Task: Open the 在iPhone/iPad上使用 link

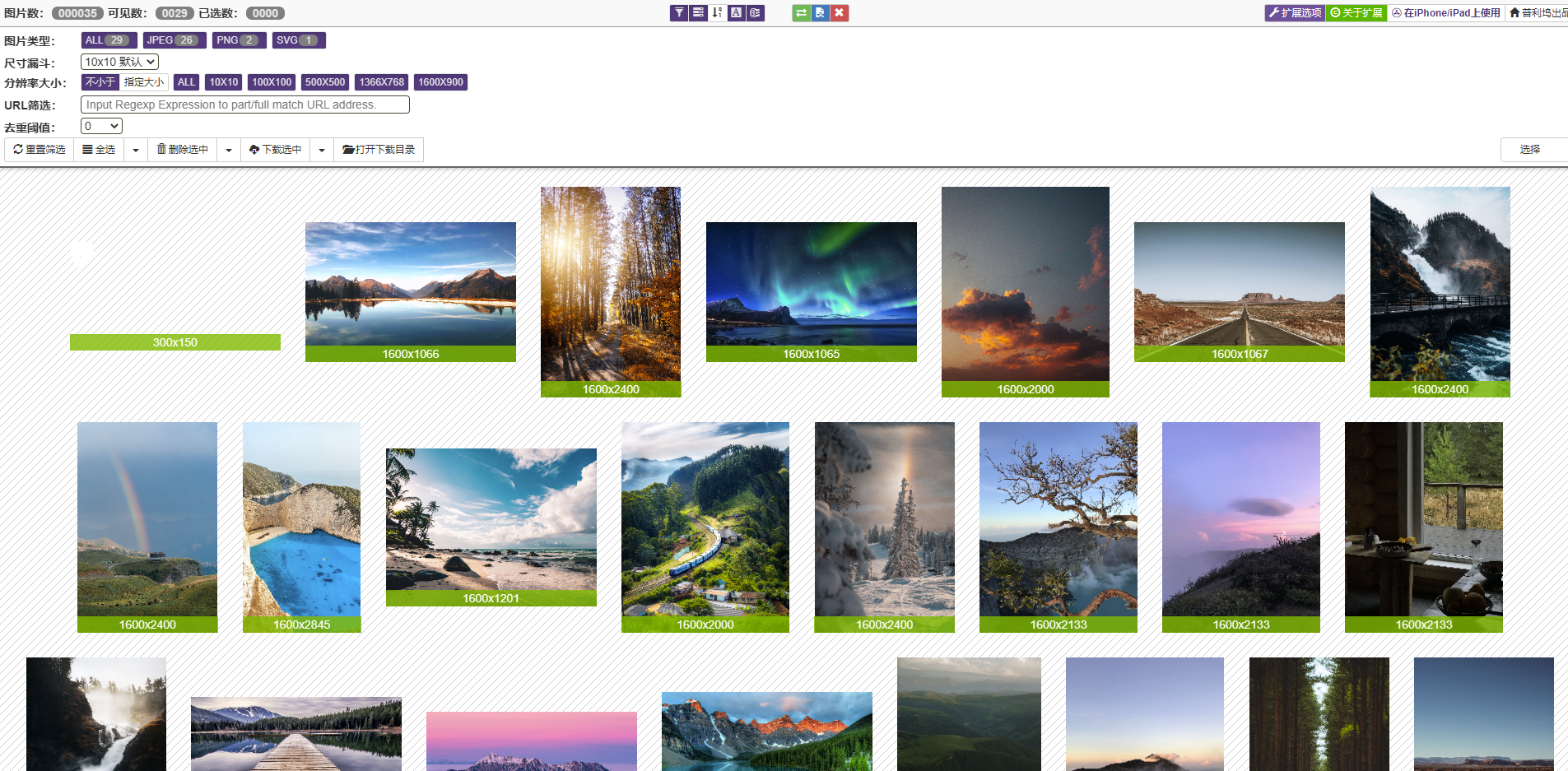Action: tap(1446, 13)
